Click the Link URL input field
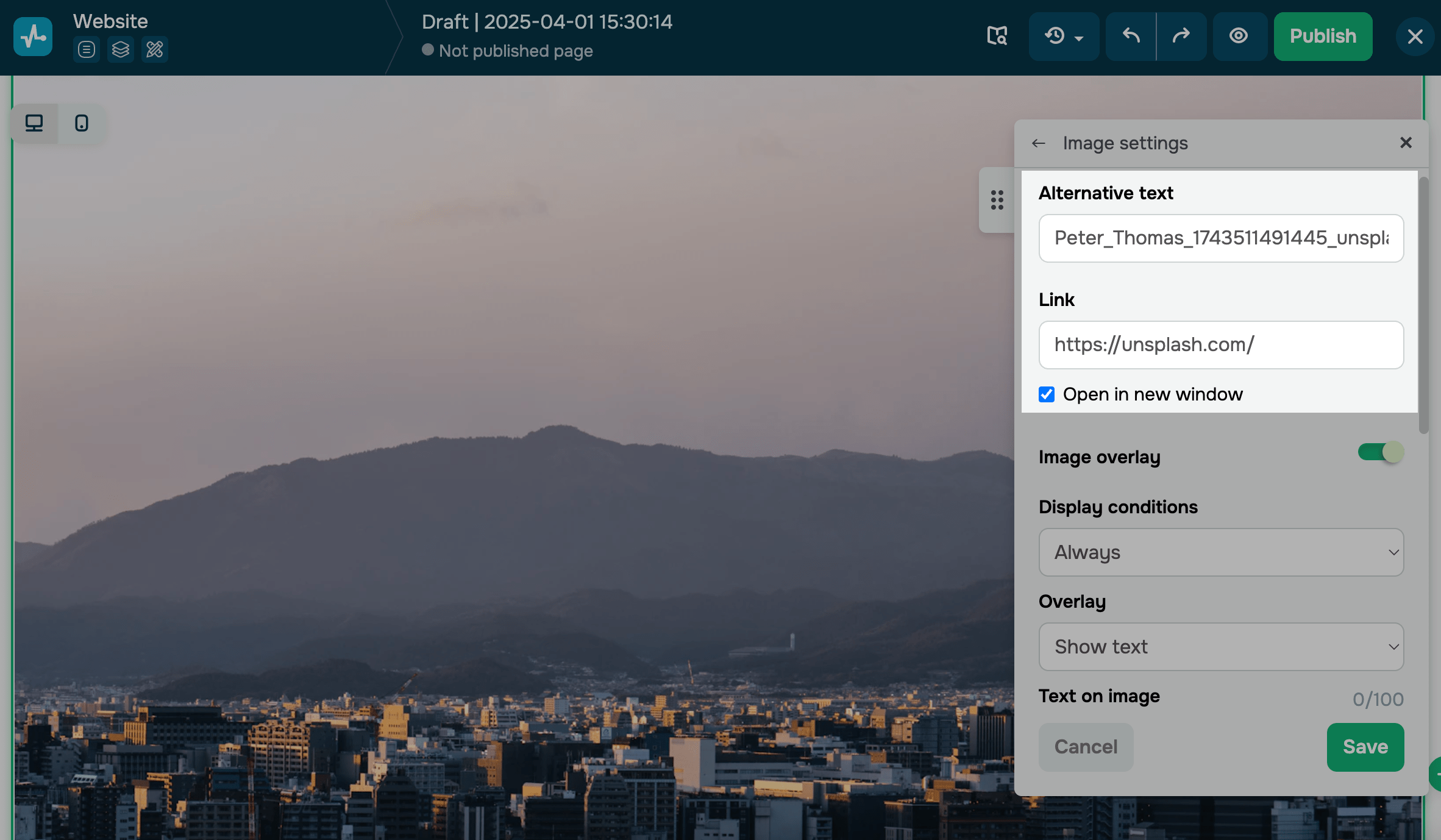 click(1221, 345)
